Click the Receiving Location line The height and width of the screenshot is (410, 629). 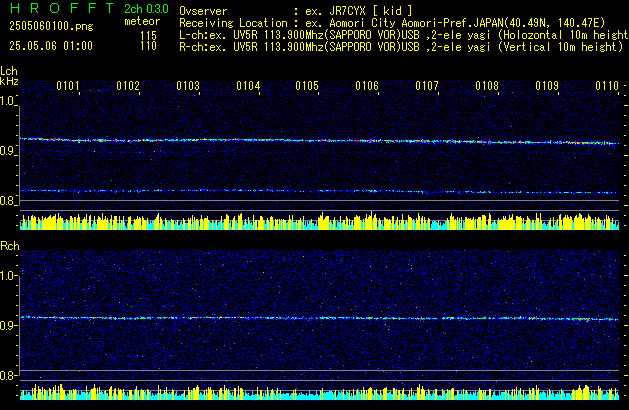click(392, 23)
